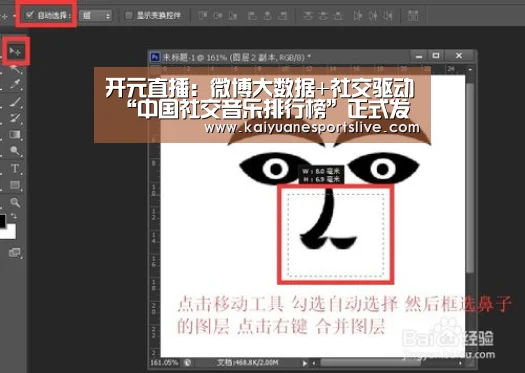Click the 161.05% zoom level field
Viewport: 525px width, 373px height.
point(164,363)
